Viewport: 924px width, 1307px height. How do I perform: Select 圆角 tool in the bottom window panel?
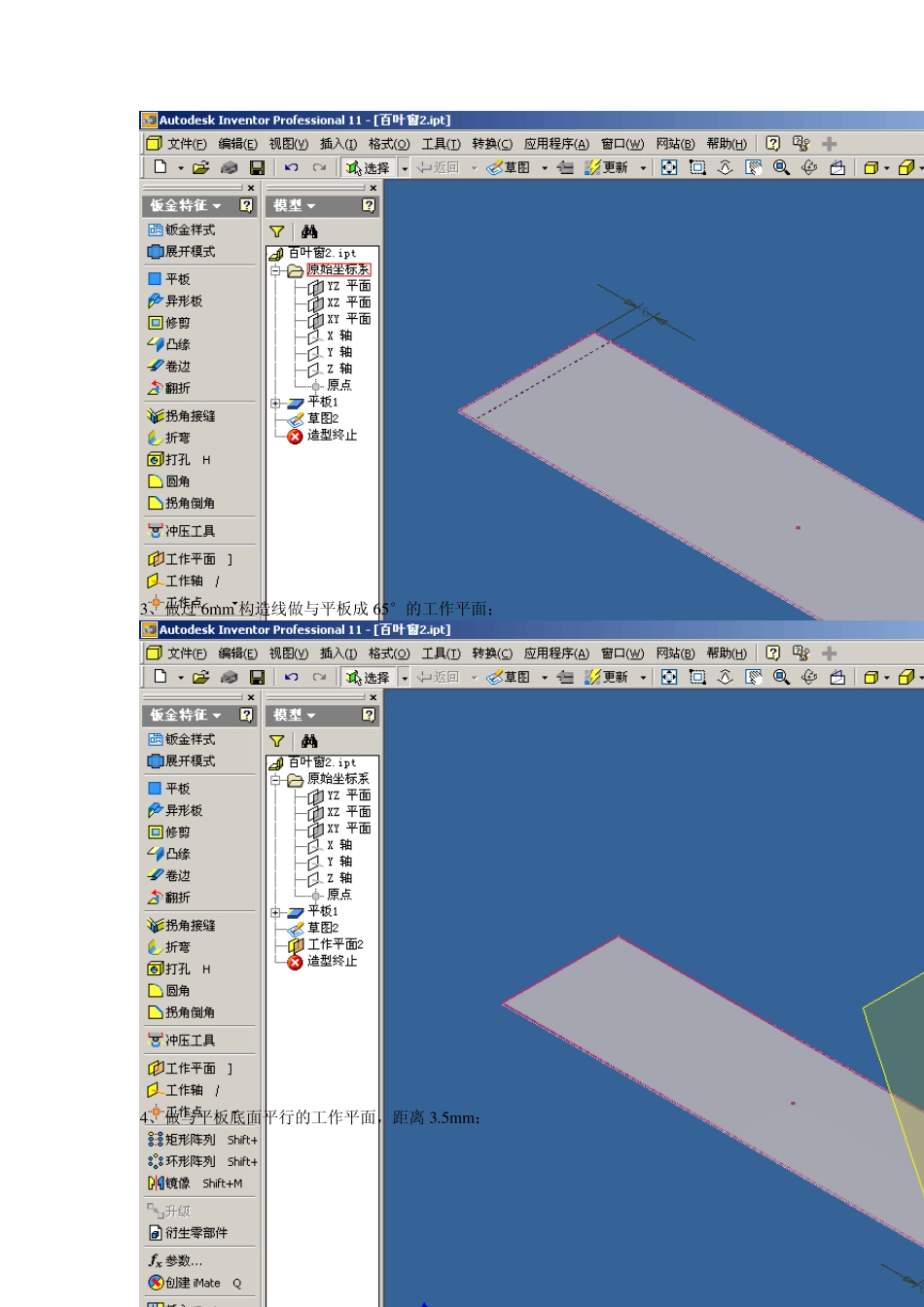point(170,990)
